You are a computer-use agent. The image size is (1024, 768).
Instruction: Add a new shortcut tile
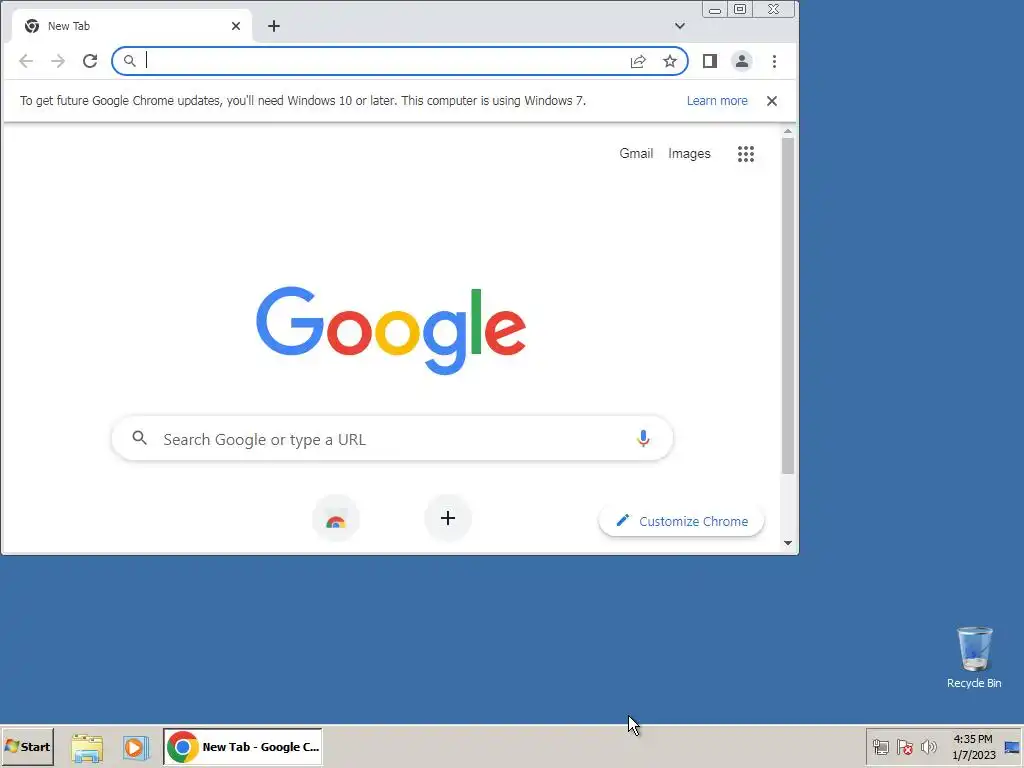[x=448, y=519]
